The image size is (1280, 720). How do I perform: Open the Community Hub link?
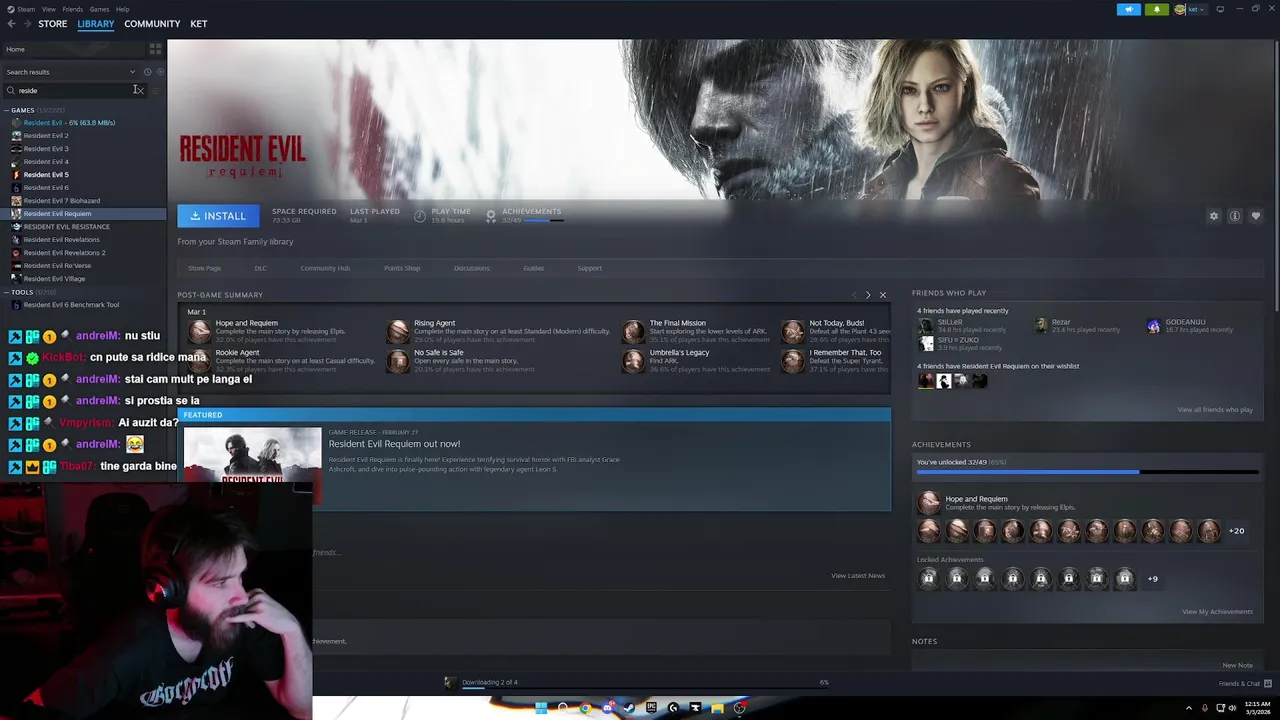(325, 268)
